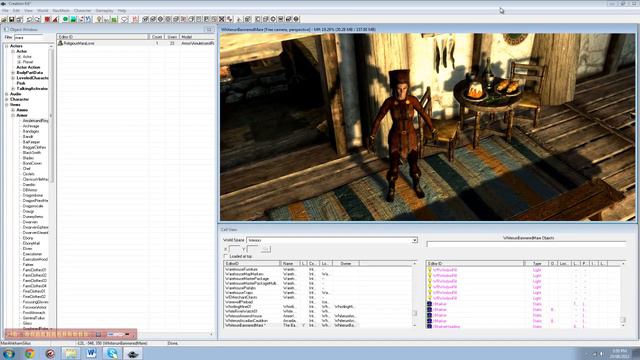
Task: Open the View menu
Action: (28, 11)
